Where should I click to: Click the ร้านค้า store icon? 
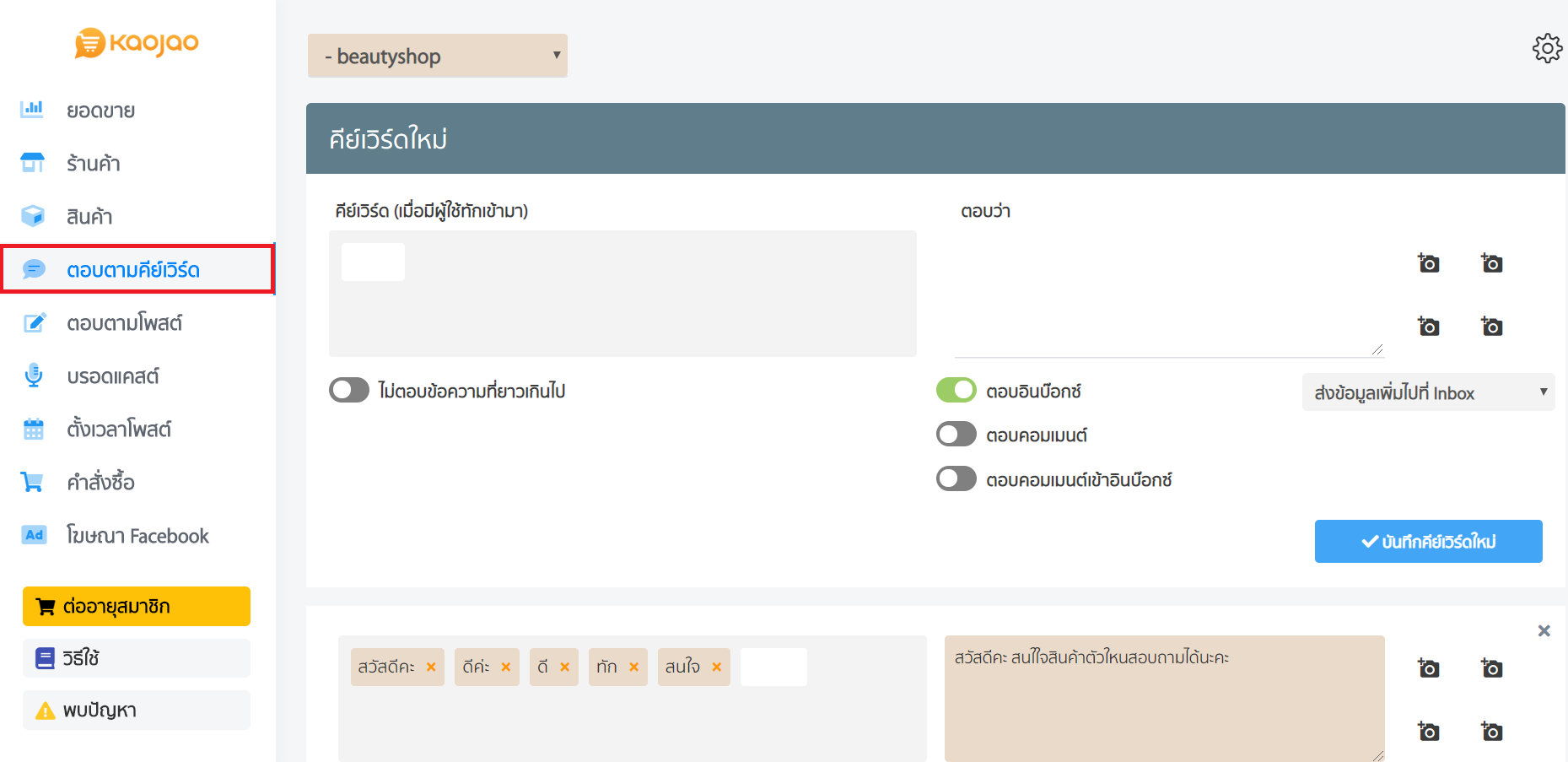pyautogui.click(x=32, y=163)
